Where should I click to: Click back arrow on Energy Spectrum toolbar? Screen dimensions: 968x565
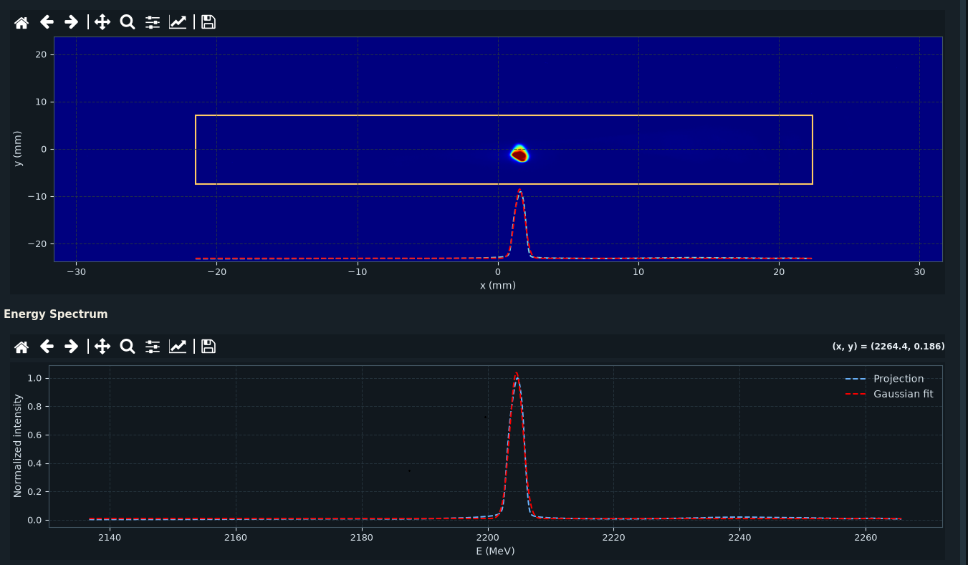[x=46, y=346]
